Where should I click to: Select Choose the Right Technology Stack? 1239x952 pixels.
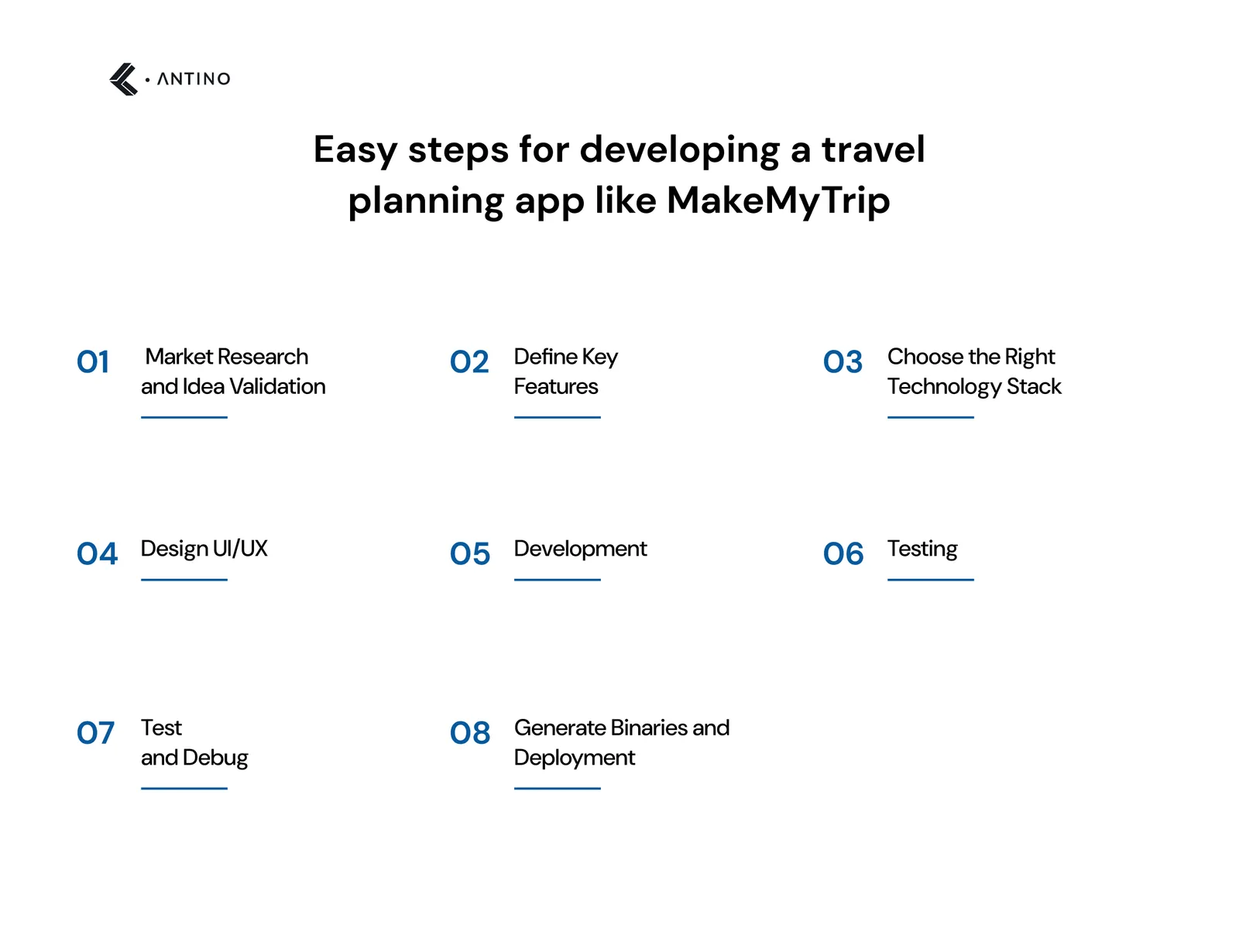pos(974,372)
